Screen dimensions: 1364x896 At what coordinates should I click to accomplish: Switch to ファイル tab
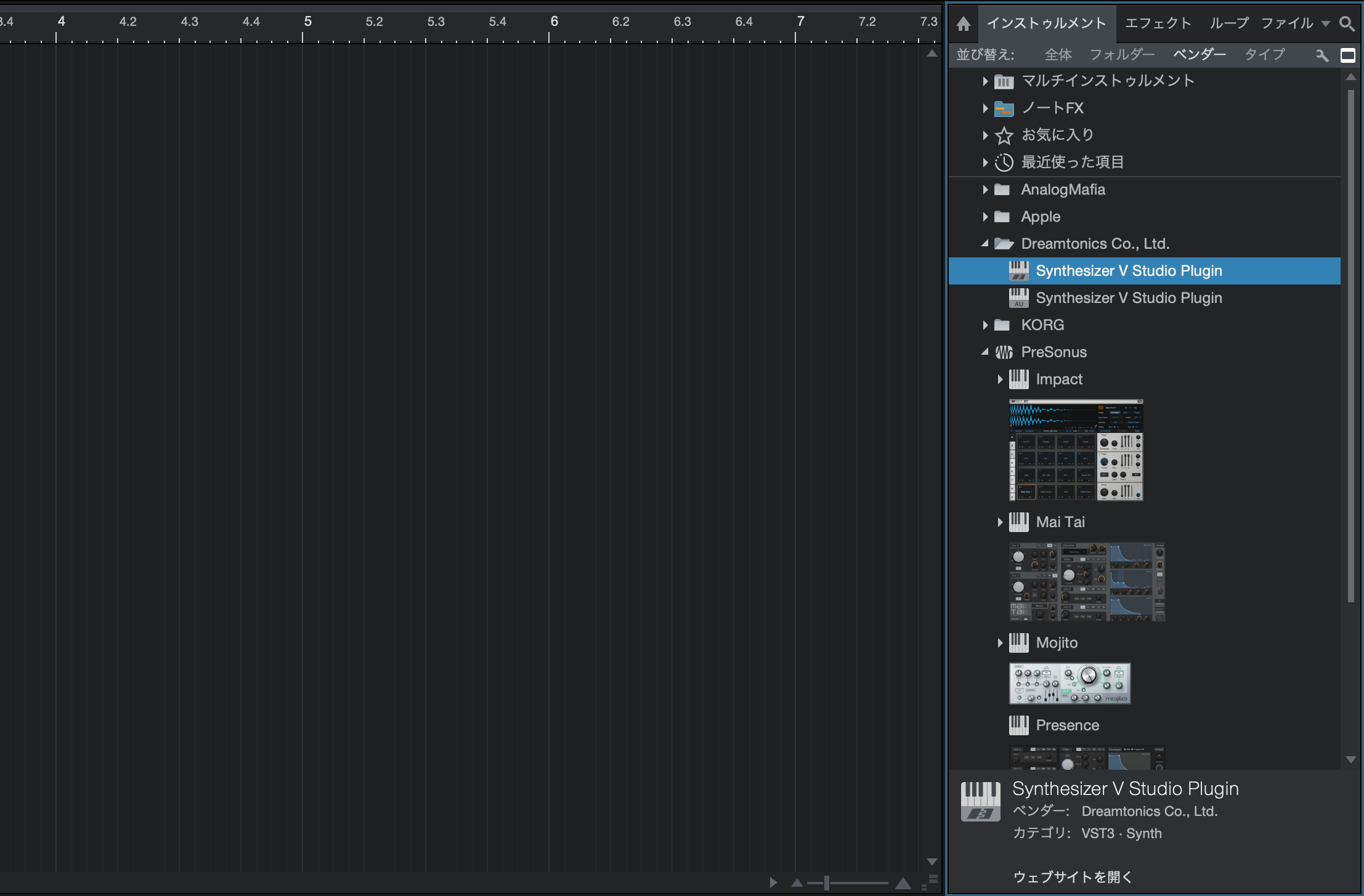(1287, 23)
